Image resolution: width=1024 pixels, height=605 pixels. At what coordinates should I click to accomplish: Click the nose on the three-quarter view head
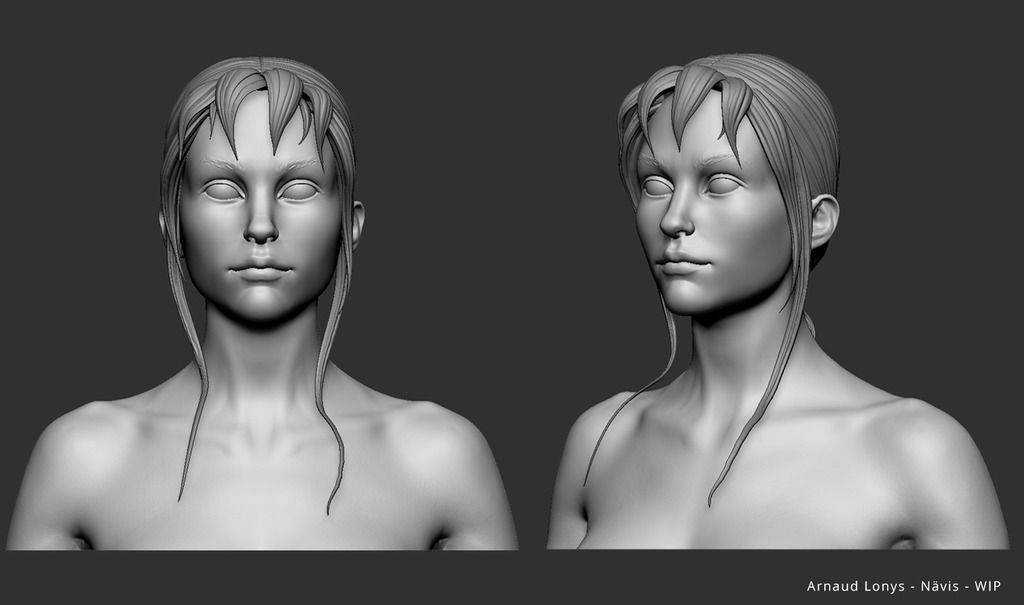pyautogui.click(x=676, y=220)
